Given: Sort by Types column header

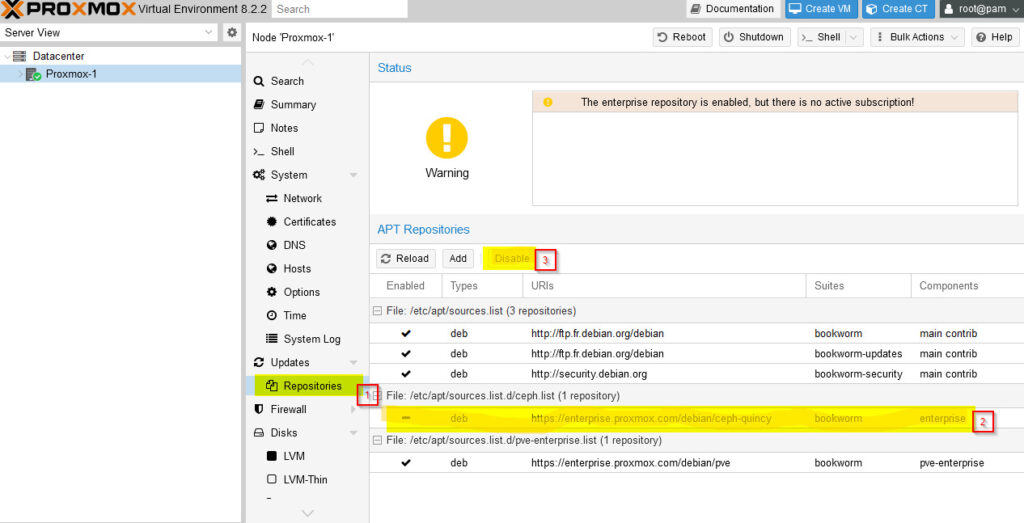Looking at the screenshot, I should (482, 286).
